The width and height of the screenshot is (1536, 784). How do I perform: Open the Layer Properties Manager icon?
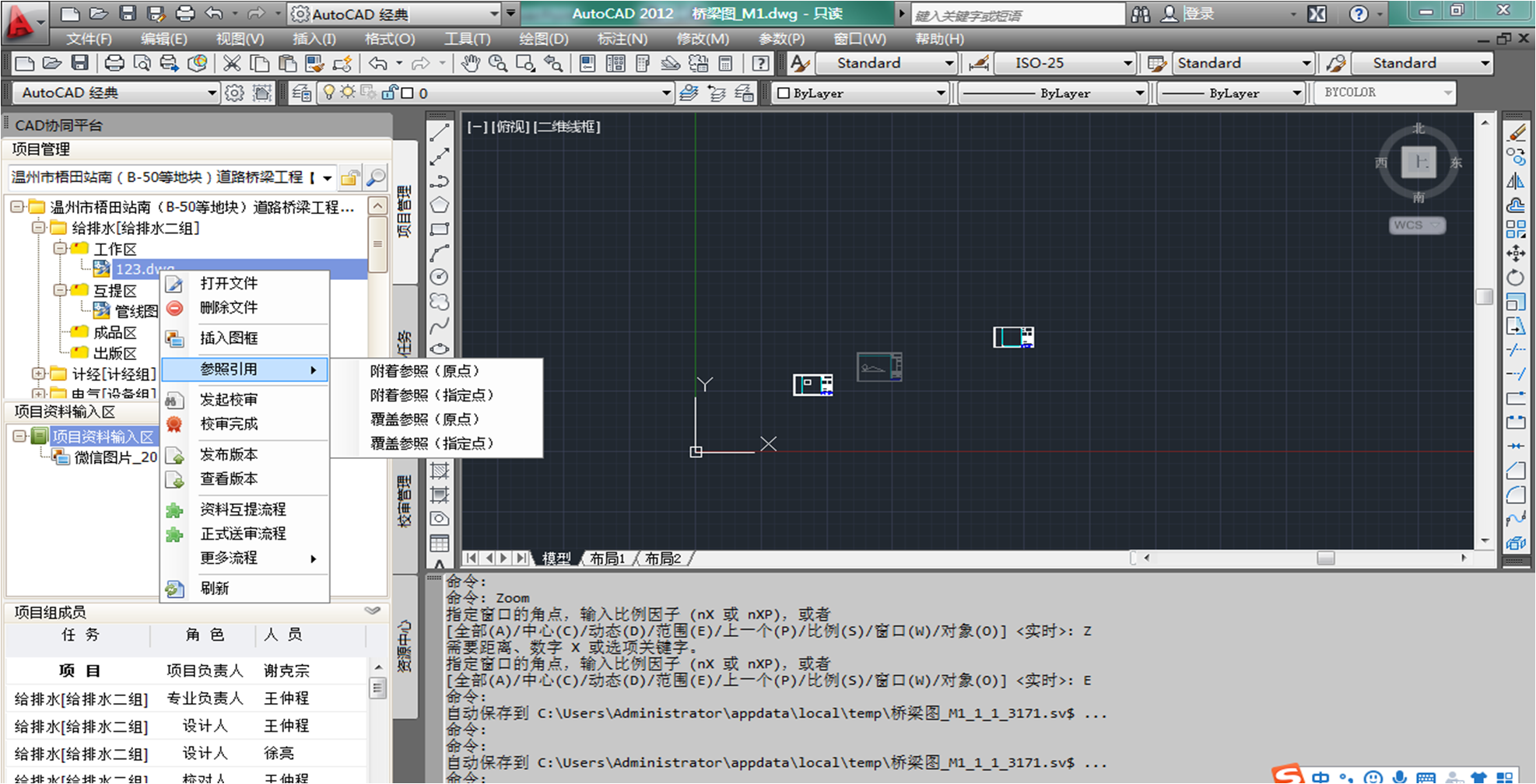coord(301,93)
